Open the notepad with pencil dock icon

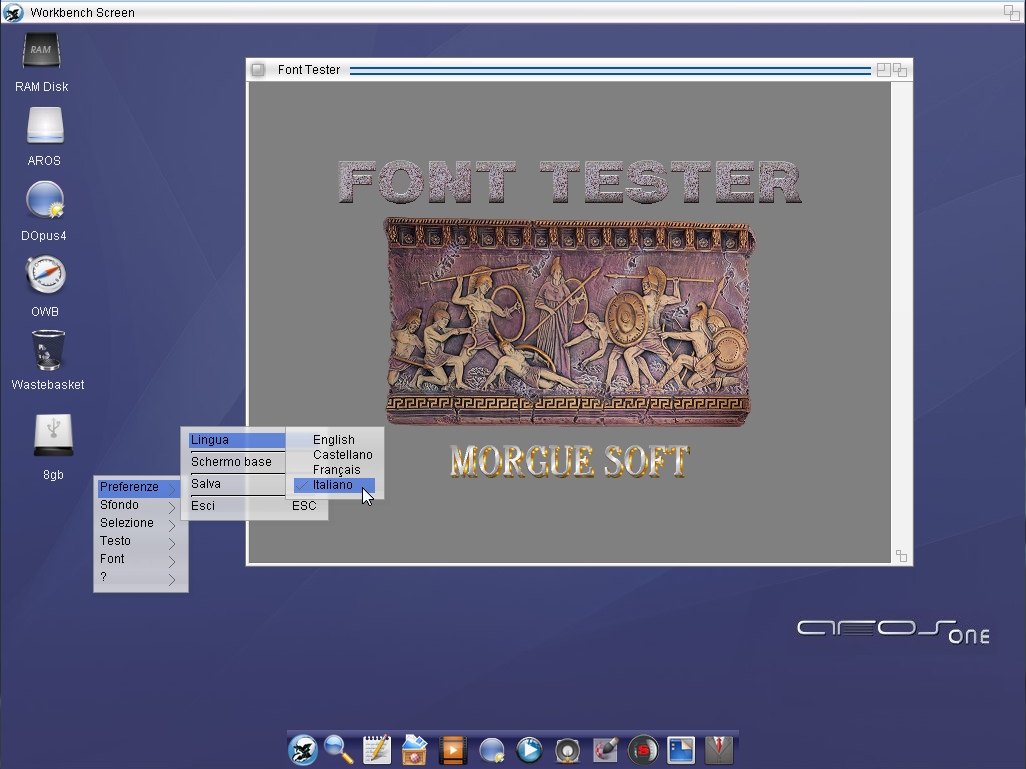377,749
